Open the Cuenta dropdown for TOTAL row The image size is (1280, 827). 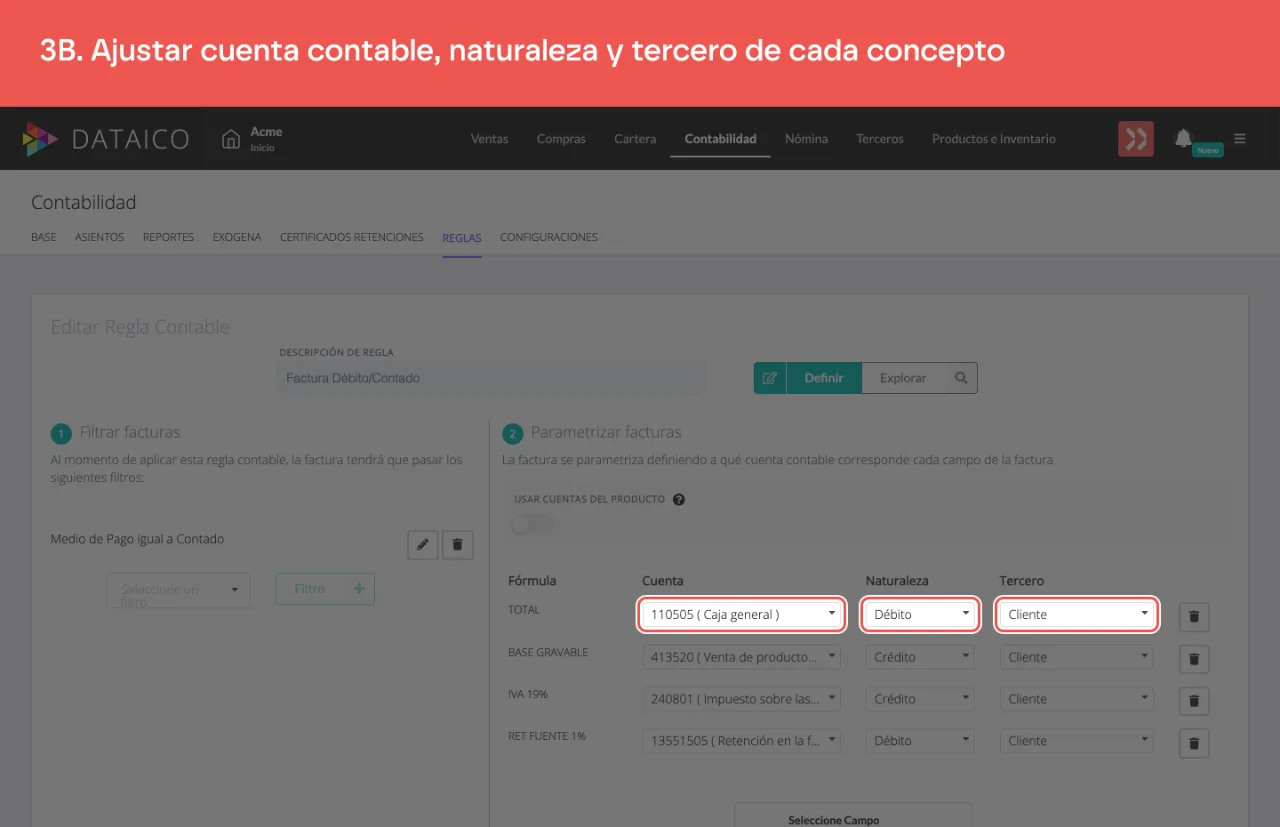click(x=742, y=614)
